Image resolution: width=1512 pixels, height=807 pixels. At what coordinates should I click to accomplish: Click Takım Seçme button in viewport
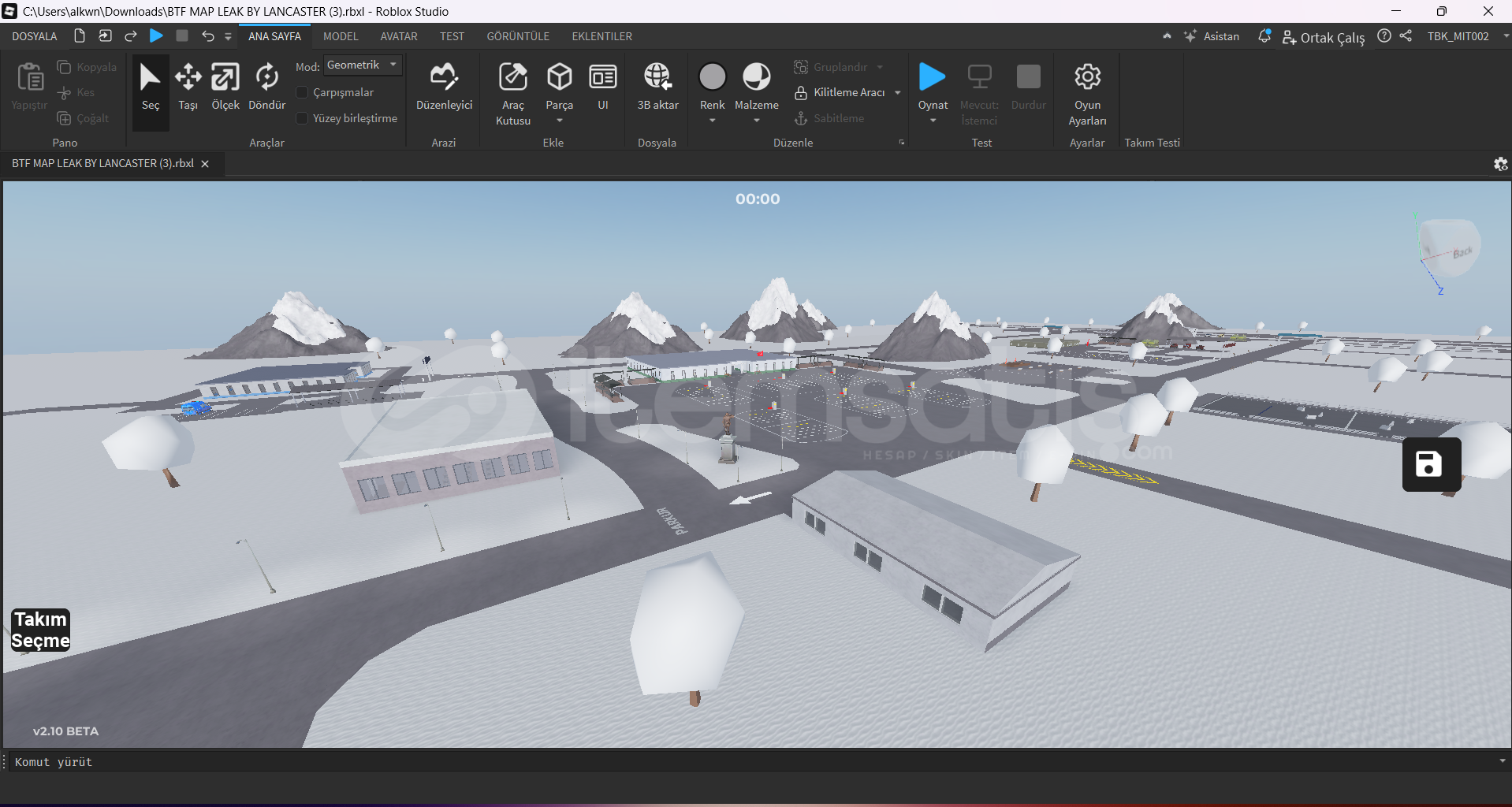point(41,630)
